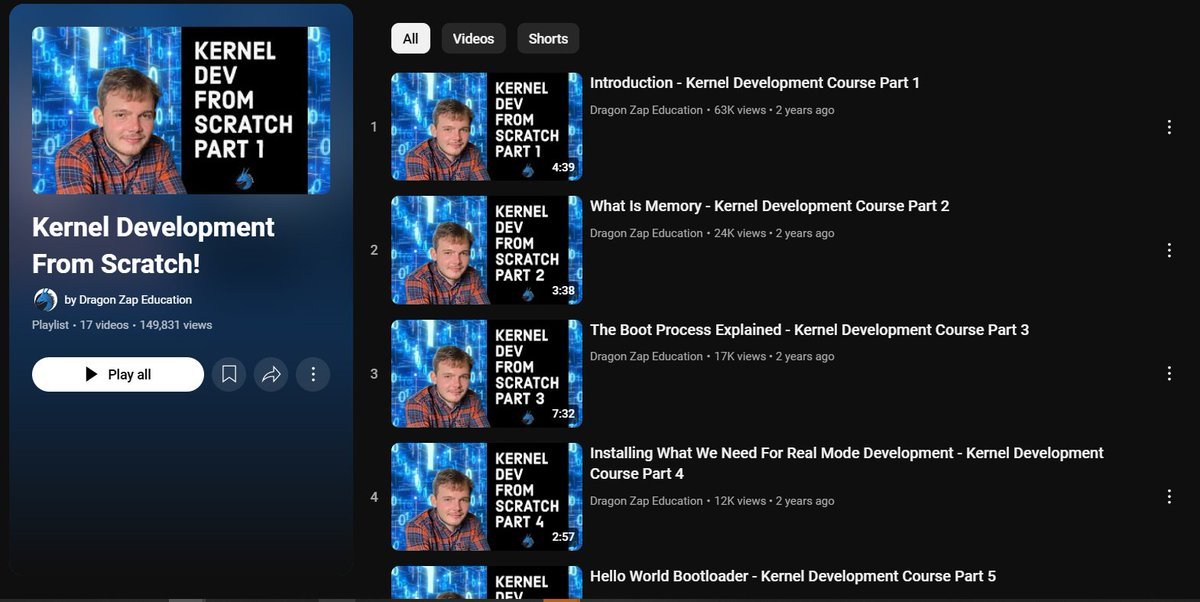The height and width of the screenshot is (602, 1200).
Task: Click the large playlist cover thumbnail
Action: 181,110
